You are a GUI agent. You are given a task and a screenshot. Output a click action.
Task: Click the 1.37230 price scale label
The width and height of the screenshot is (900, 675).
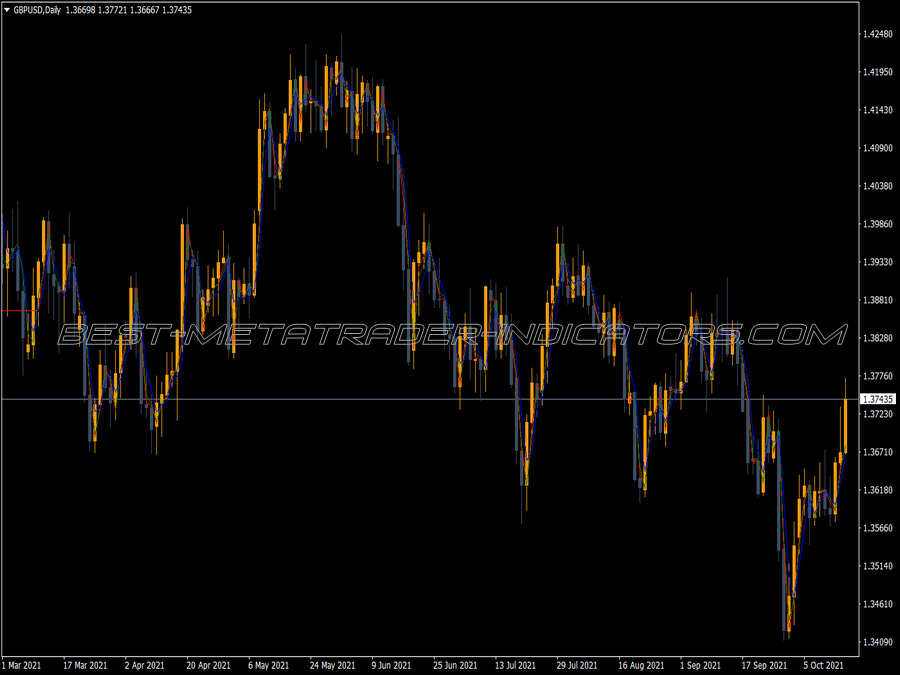tap(878, 414)
